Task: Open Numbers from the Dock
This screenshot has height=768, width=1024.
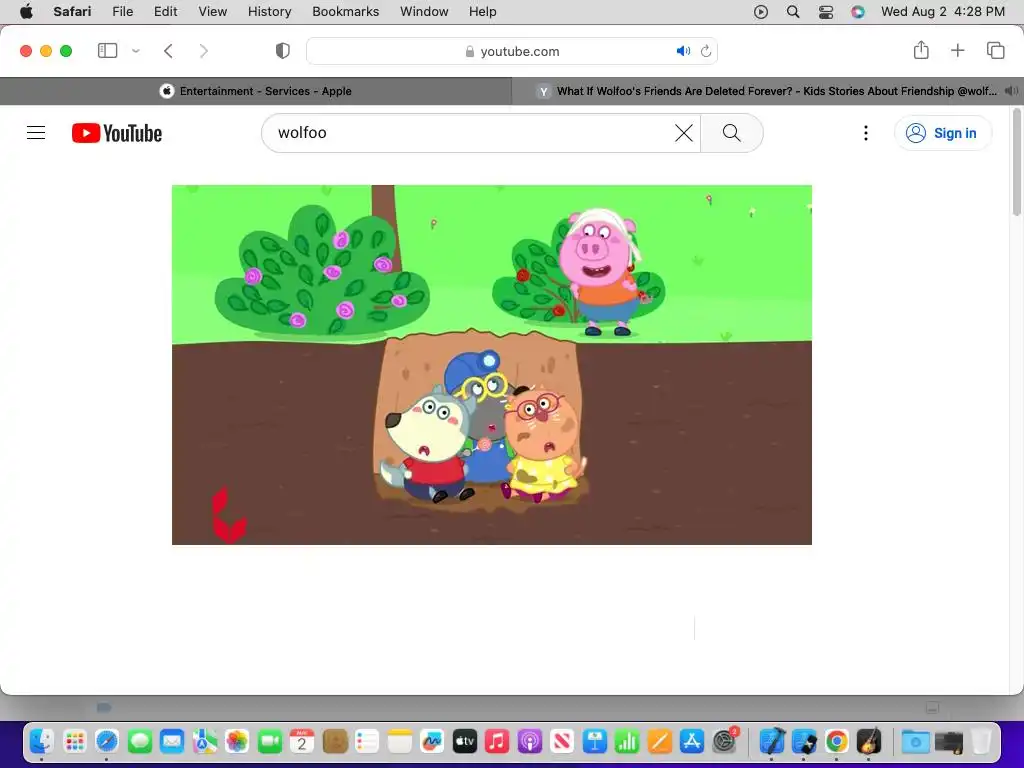Action: (x=627, y=741)
